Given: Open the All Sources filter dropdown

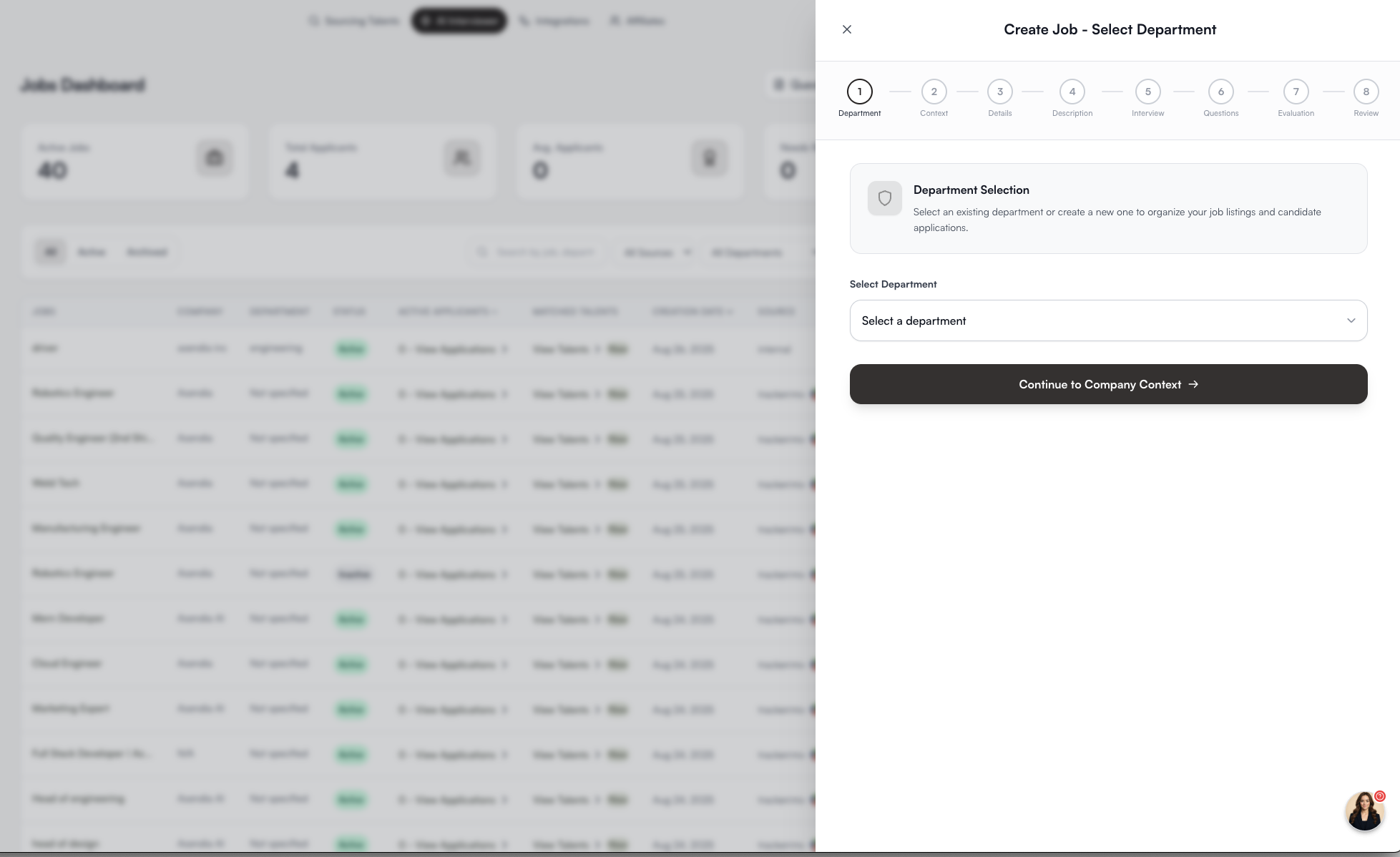Looking at the screenshot, I should pos(657,252).
